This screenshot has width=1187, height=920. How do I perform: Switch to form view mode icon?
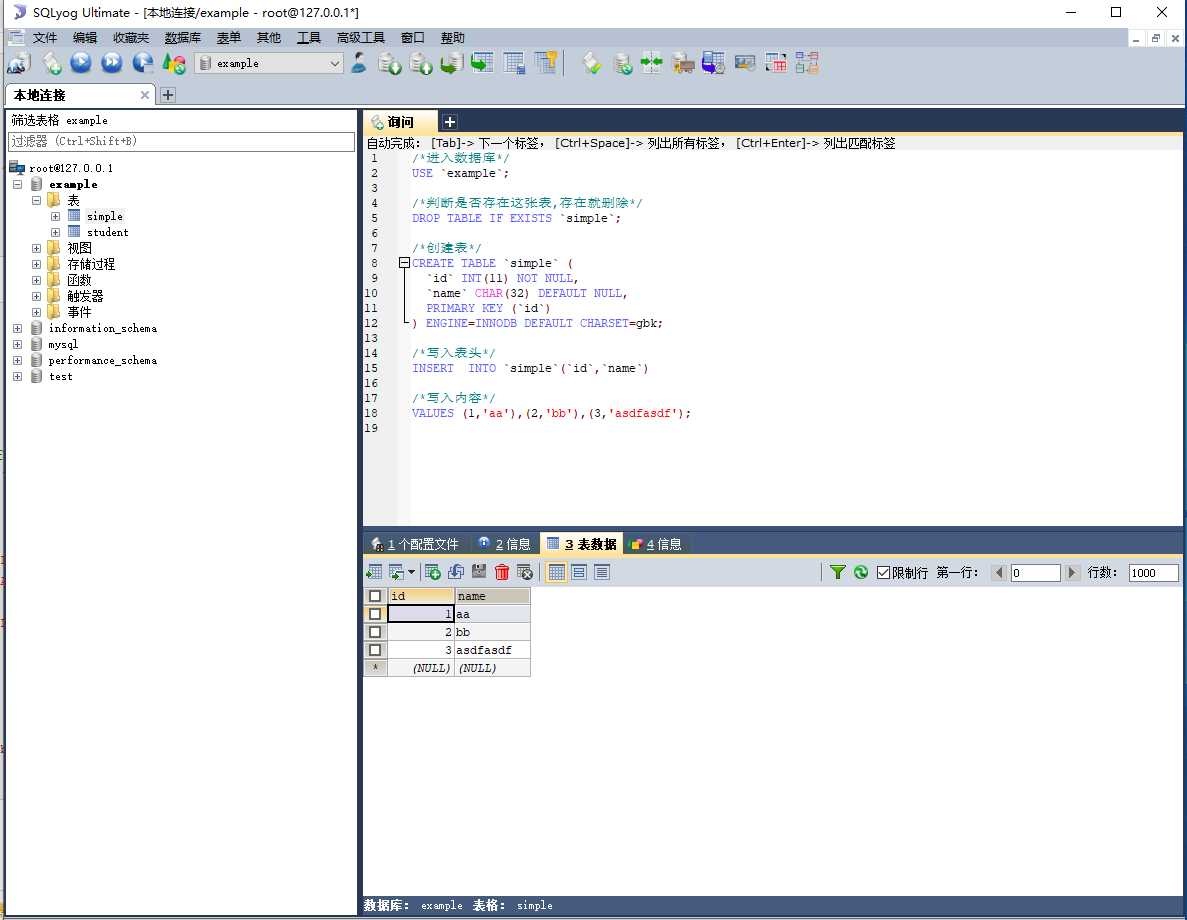pos(579,572)
